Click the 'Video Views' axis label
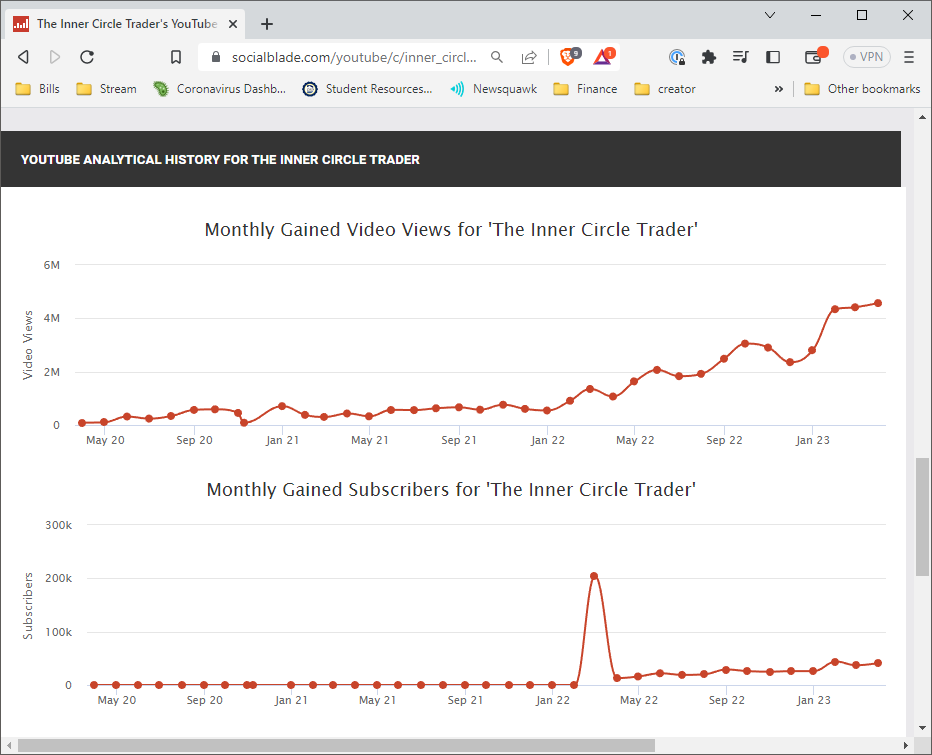The height and width of the screenshot is (755, 932). pos(27,345)
